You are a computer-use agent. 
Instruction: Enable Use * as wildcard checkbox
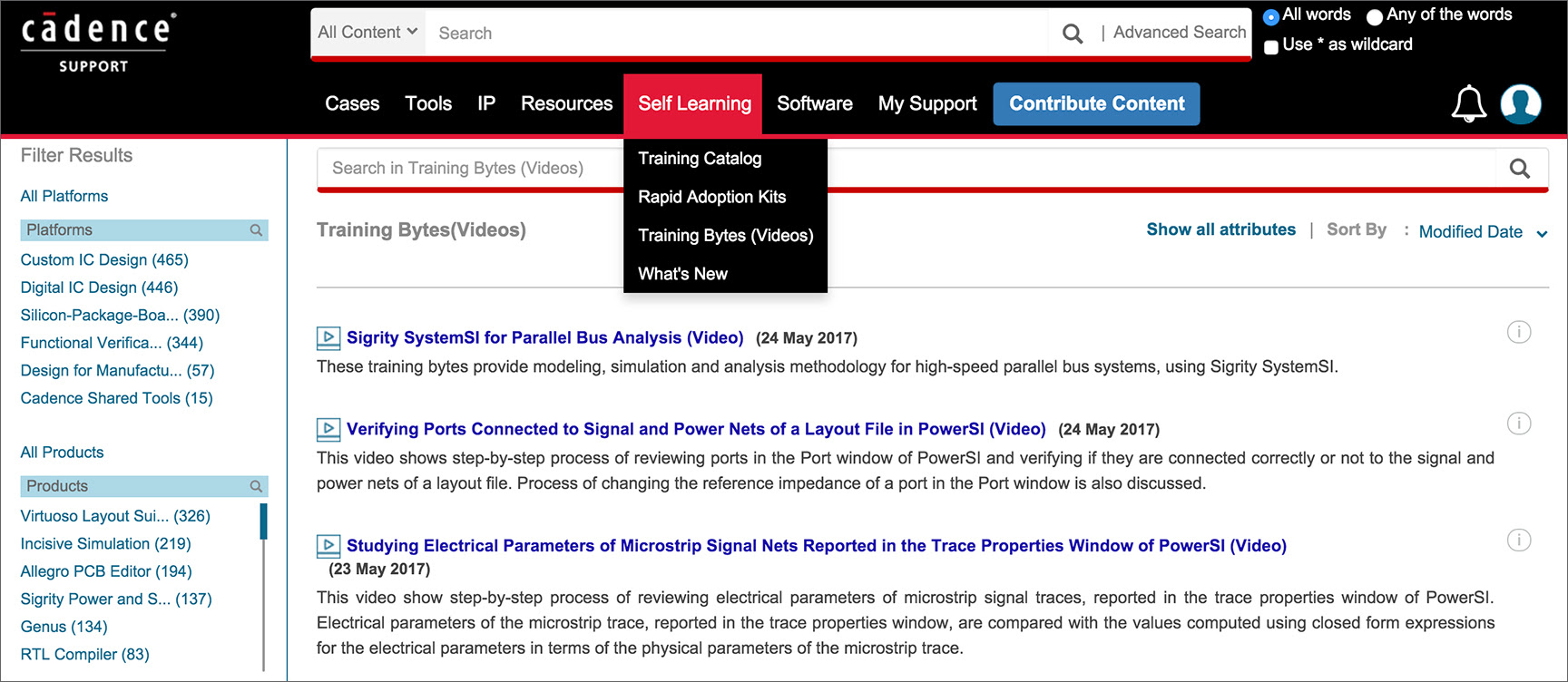[x=1271, y=46]
